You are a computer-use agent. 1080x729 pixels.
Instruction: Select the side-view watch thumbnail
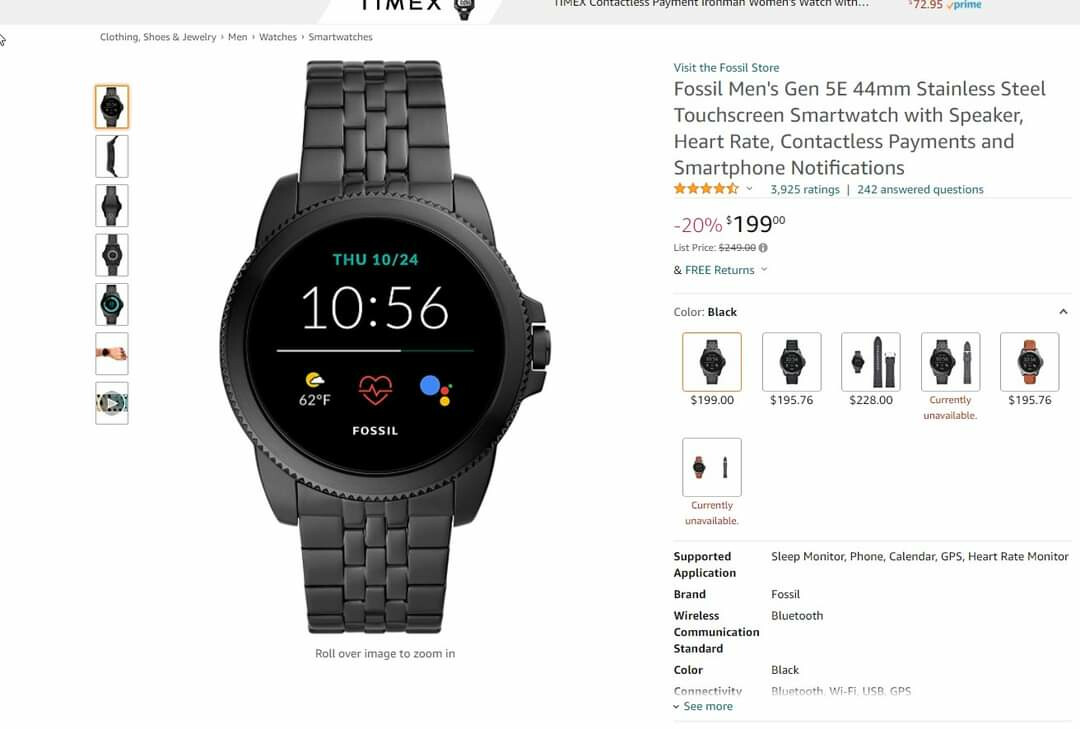(112, 156)
